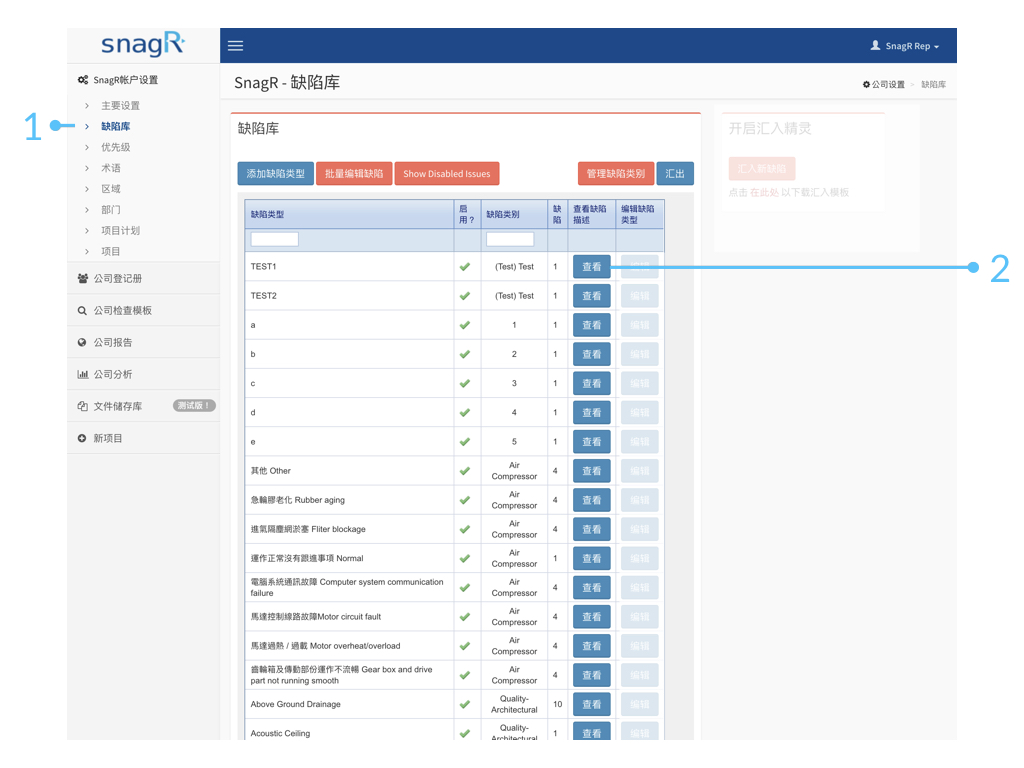The width and height of the screenshot is (1024, 768).
Task: Expand the chevron beside 部门
Action: 87,210
